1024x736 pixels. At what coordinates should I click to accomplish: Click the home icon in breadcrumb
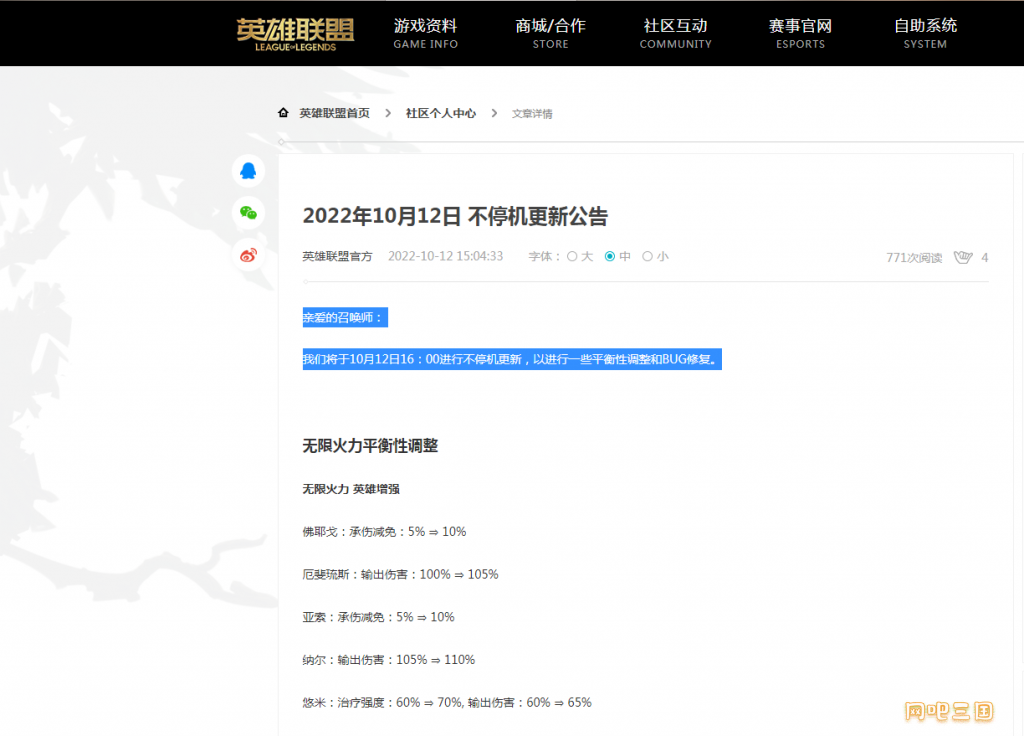[x=283, y=113]
